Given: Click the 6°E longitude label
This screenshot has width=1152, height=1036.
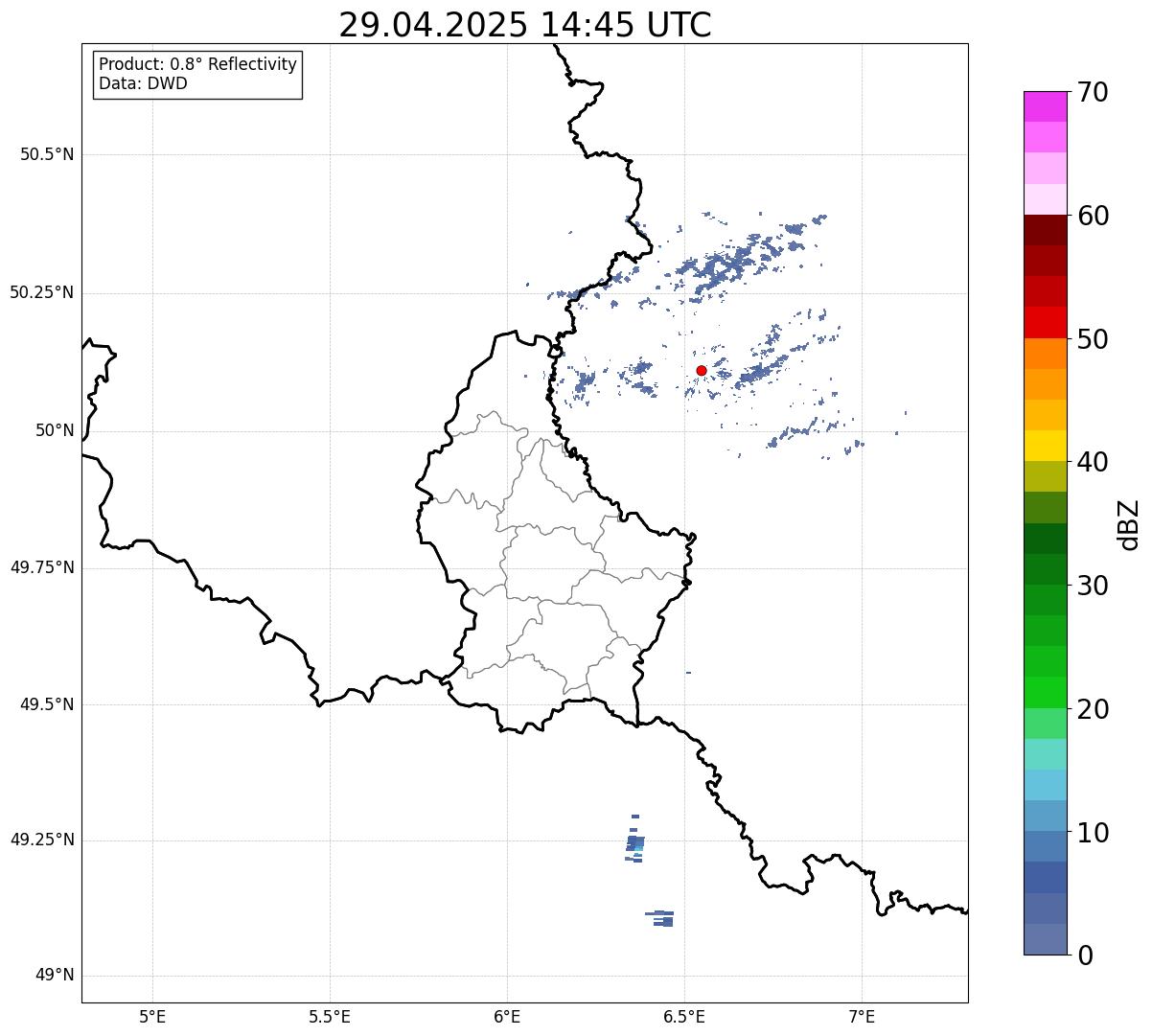Looking at the screenshot, I should (x=507, y=1017).
